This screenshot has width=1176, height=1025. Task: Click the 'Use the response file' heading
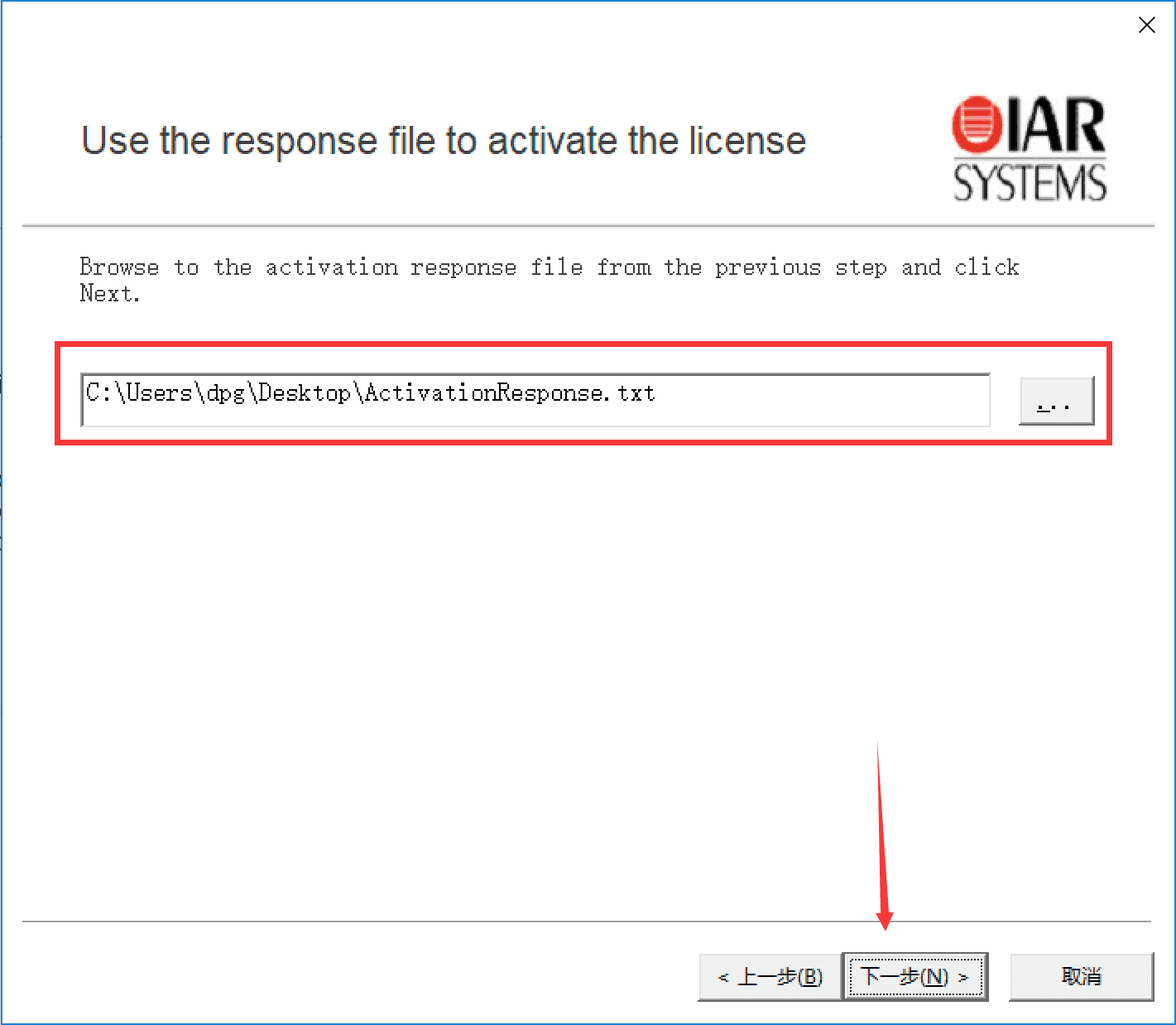444,140
